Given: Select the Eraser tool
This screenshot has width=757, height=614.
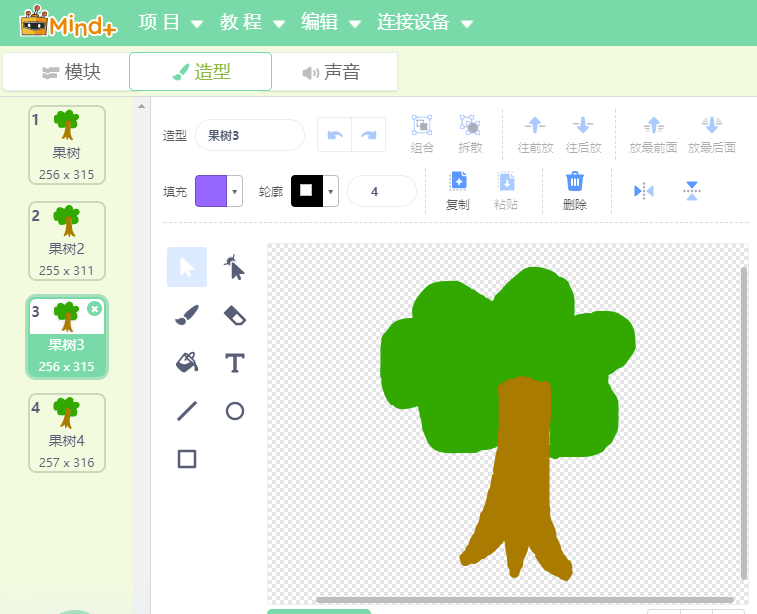Looking at the screenshot, I should point(235,315).
